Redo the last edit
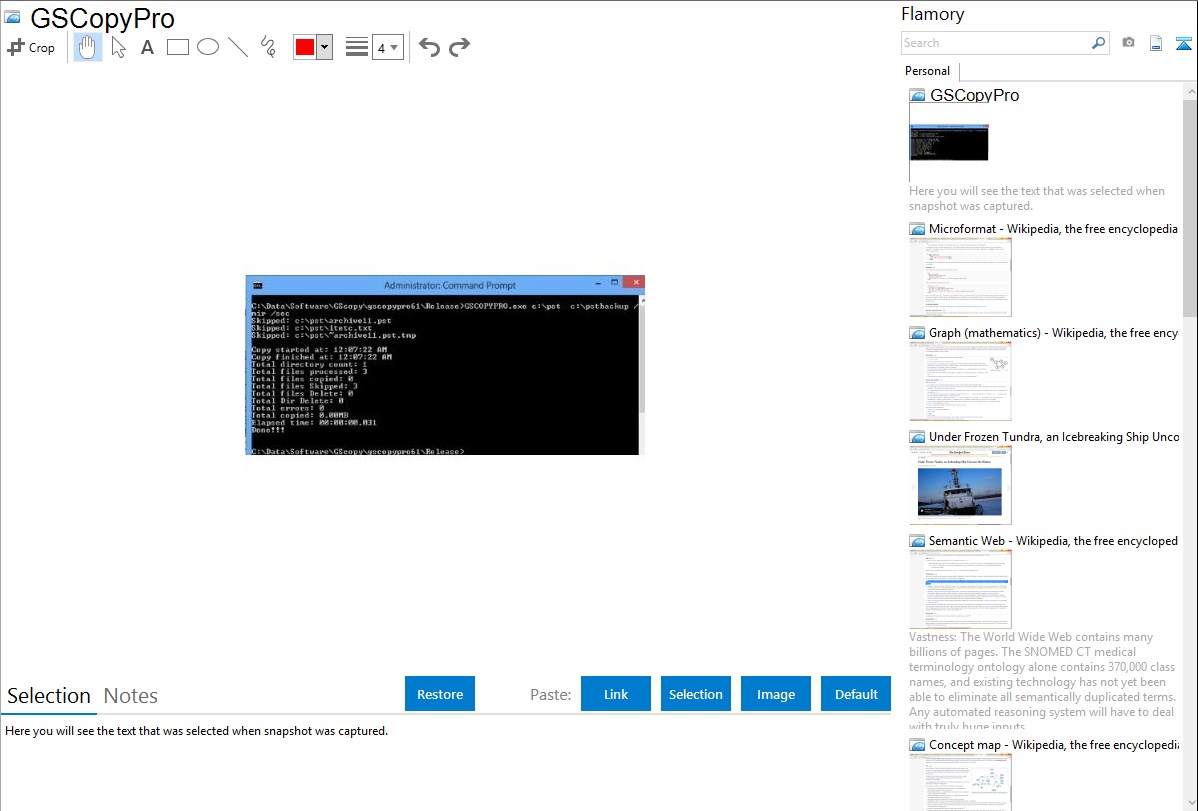Screen dimensions: 1198x811 [x=459, y=47]
